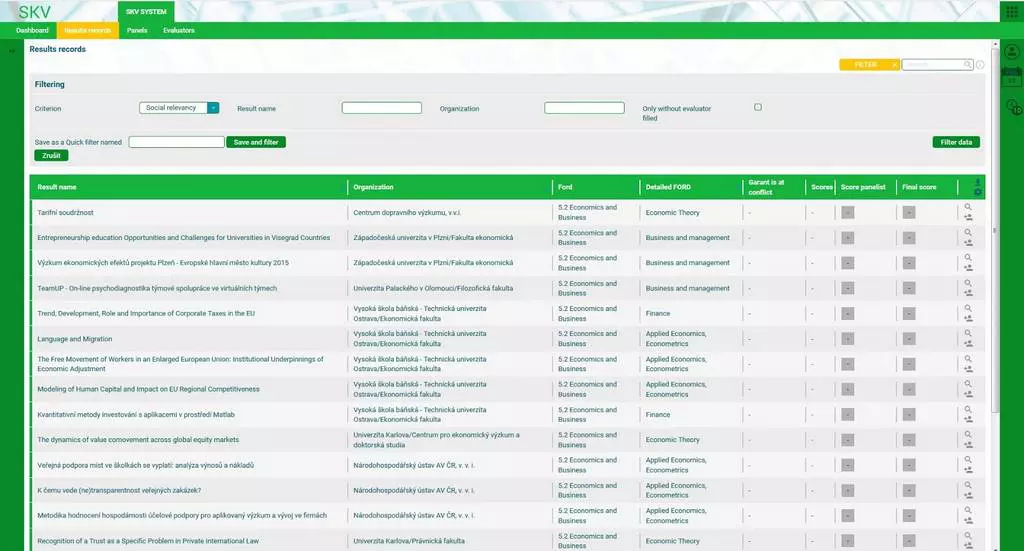Switch to the Dashboard tab
This screenshot has width=1024, height=551.
pyautogui.click(x=32, y=31)
